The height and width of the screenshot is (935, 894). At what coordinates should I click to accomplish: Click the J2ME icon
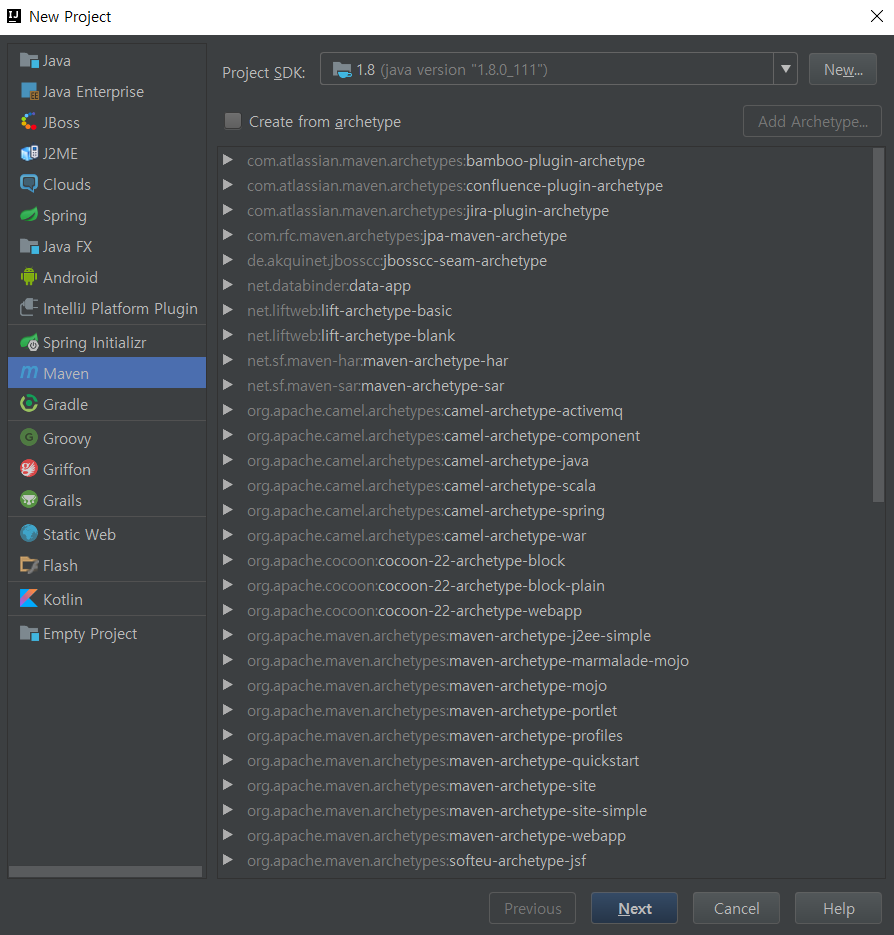coord(29,153)
